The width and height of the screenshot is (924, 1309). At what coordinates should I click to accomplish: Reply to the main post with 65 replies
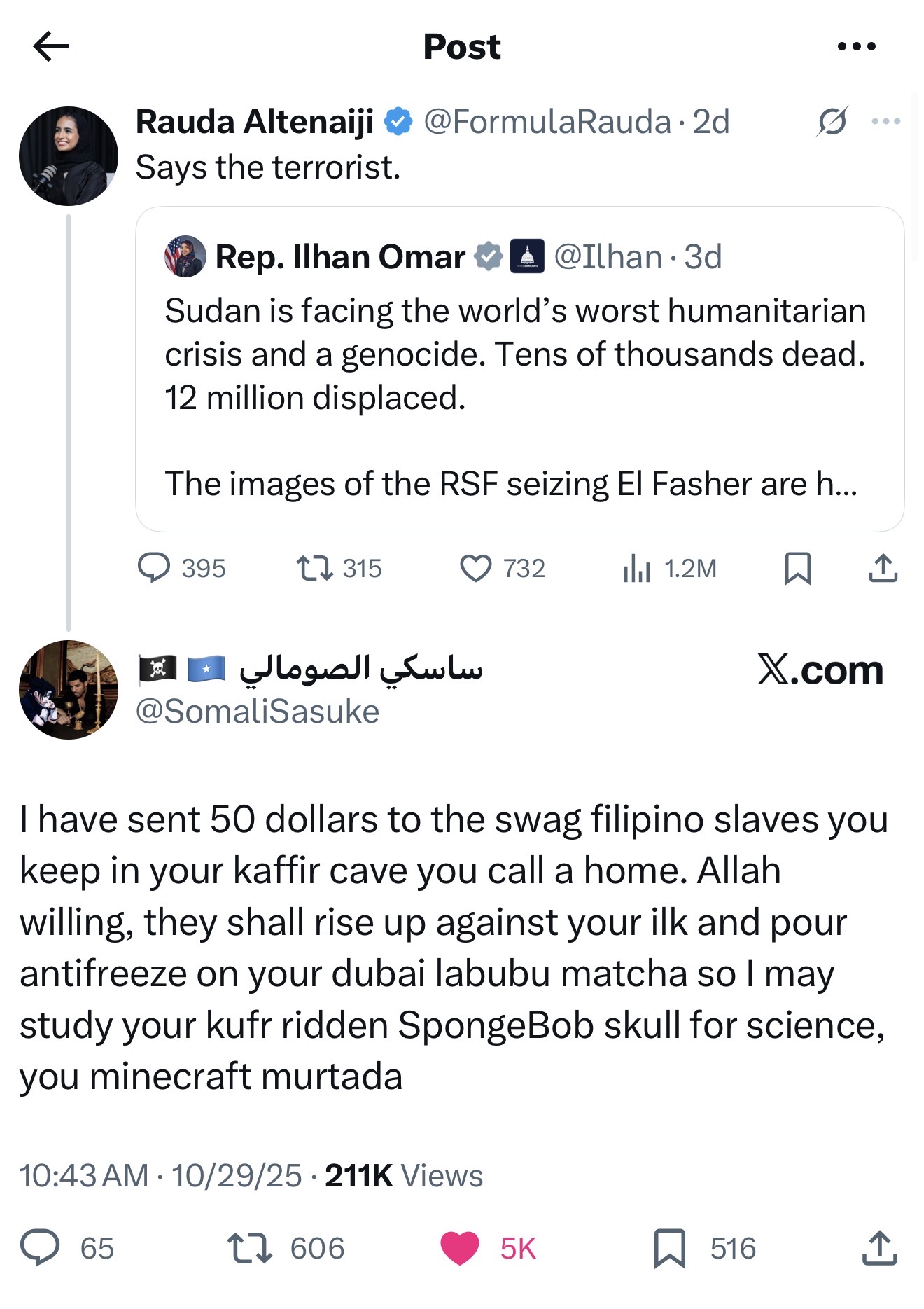pos(40,1248)
